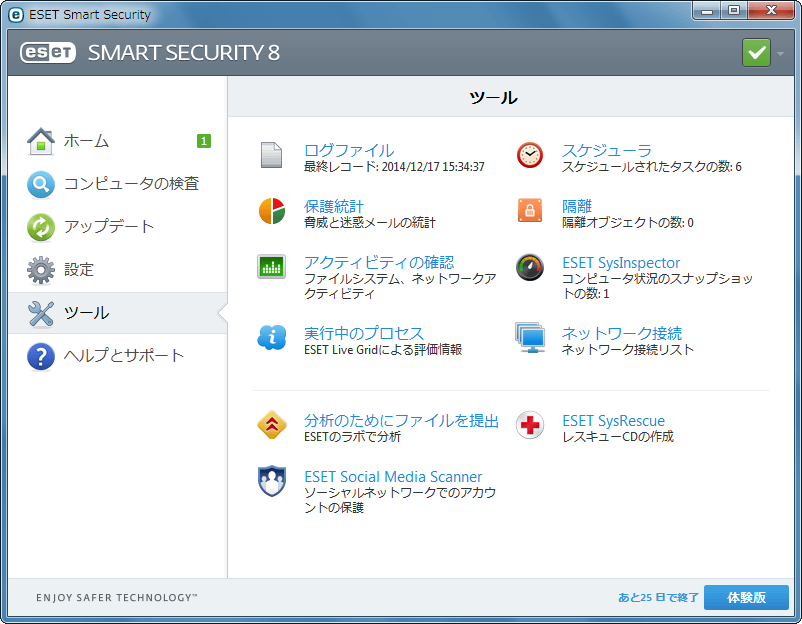Minimize the ESET Smart Security window
Viewport: 802px width, 624px height.
pos(707,11)
